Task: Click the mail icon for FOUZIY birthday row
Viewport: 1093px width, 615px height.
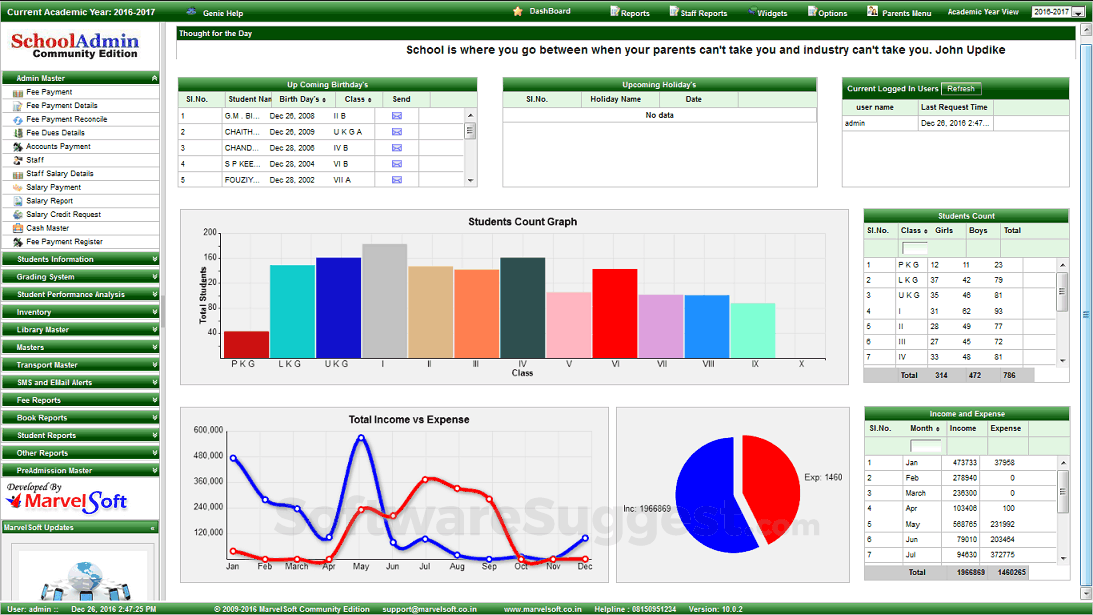Action: 396,180
